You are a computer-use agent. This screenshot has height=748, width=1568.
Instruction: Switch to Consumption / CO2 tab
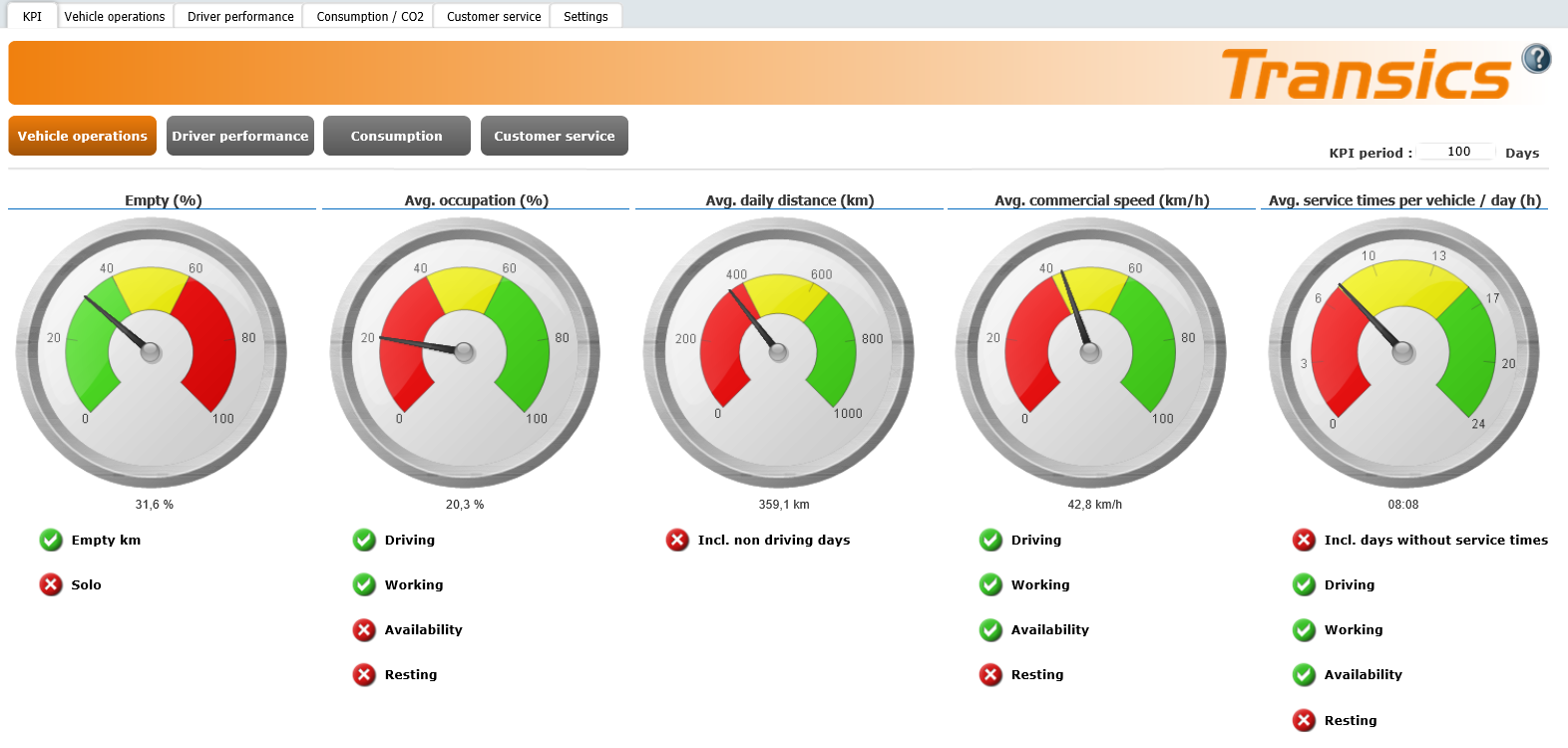click(370, 17)
